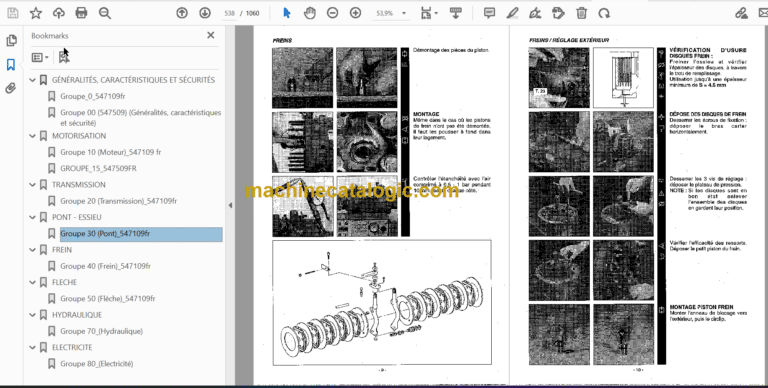The height and width of the screenshot is (388, 768).
Task: Close the Bookmarks panel
Action: click(x=211, y=35)
